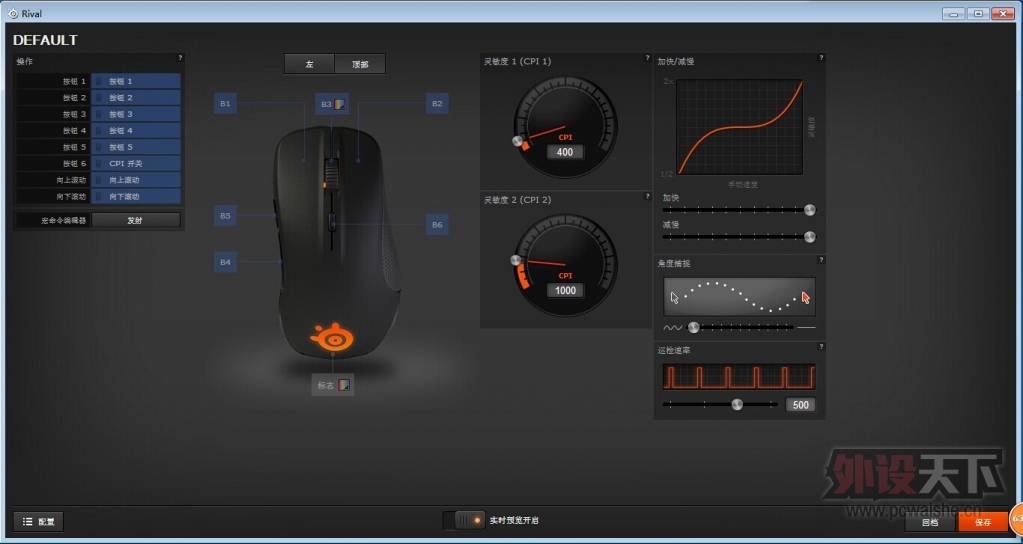Launch the macro editor with 发射
Screen dimensions: 1023x544
[x=136, y=220]
